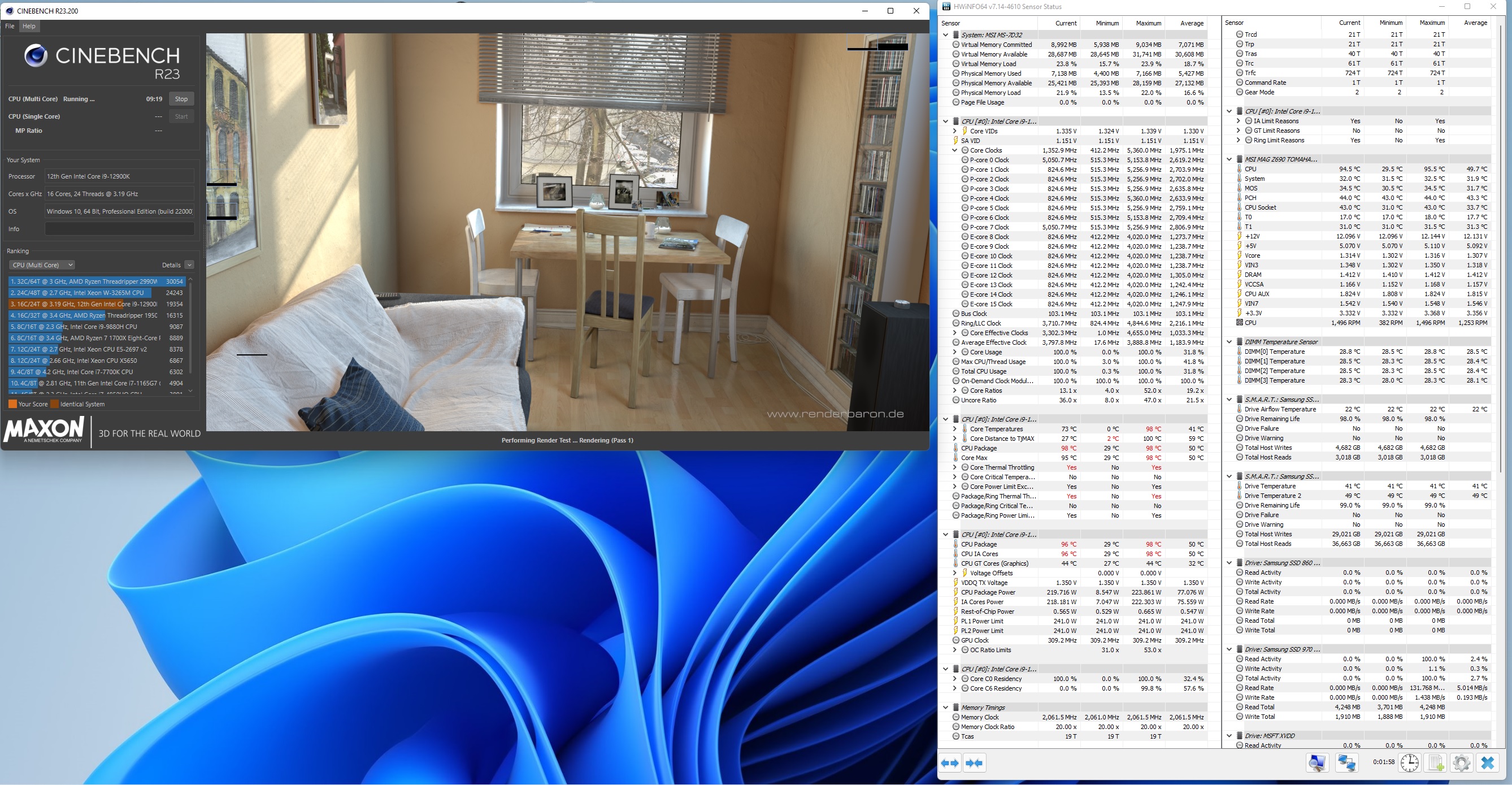
Task: Open the File menu in Cinebench
Action: point(10,26)
